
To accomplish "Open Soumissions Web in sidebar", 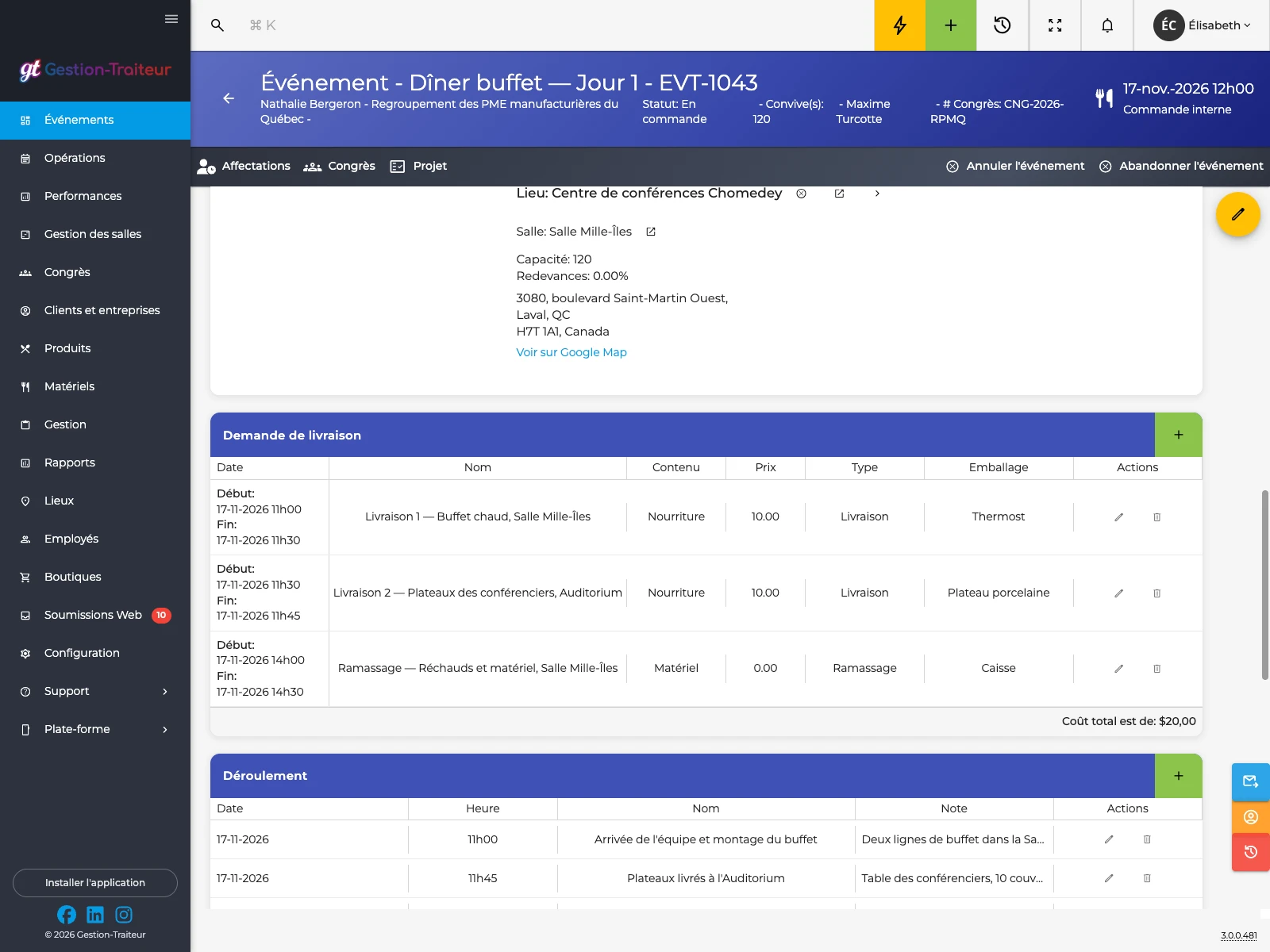I will click(x=95, y=616).
